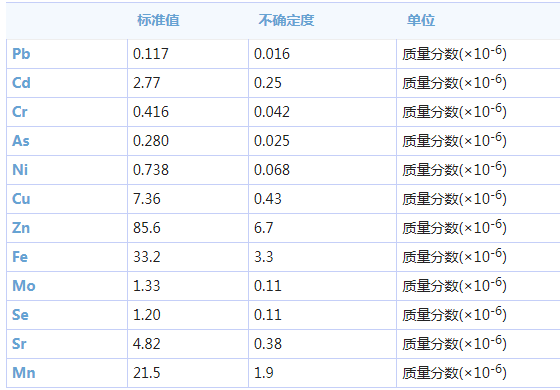The image size is (560, 390).
Task: Click the standard value 1.33 for Mo
Action: coord(146,286)
